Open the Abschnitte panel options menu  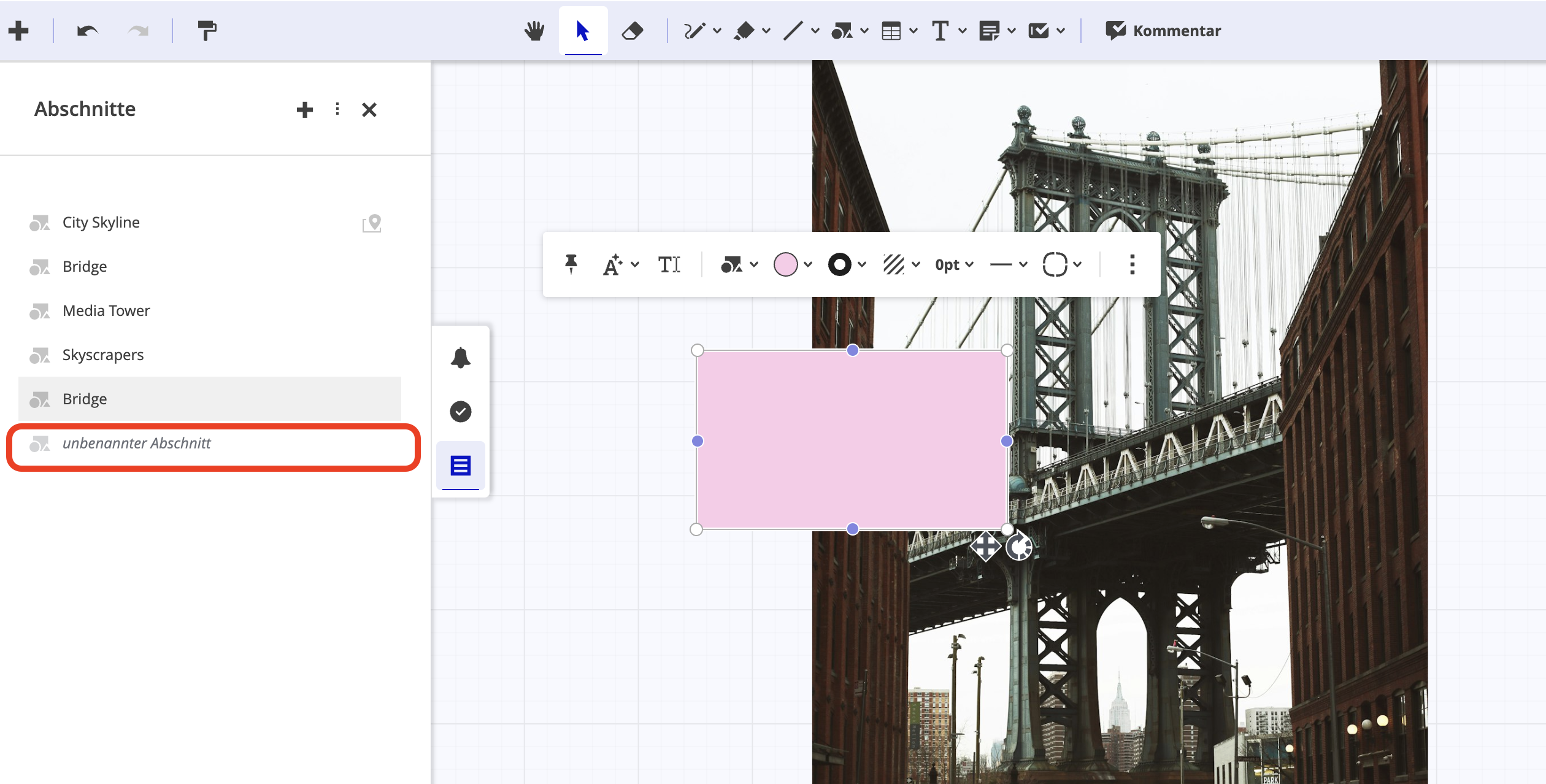337,109
